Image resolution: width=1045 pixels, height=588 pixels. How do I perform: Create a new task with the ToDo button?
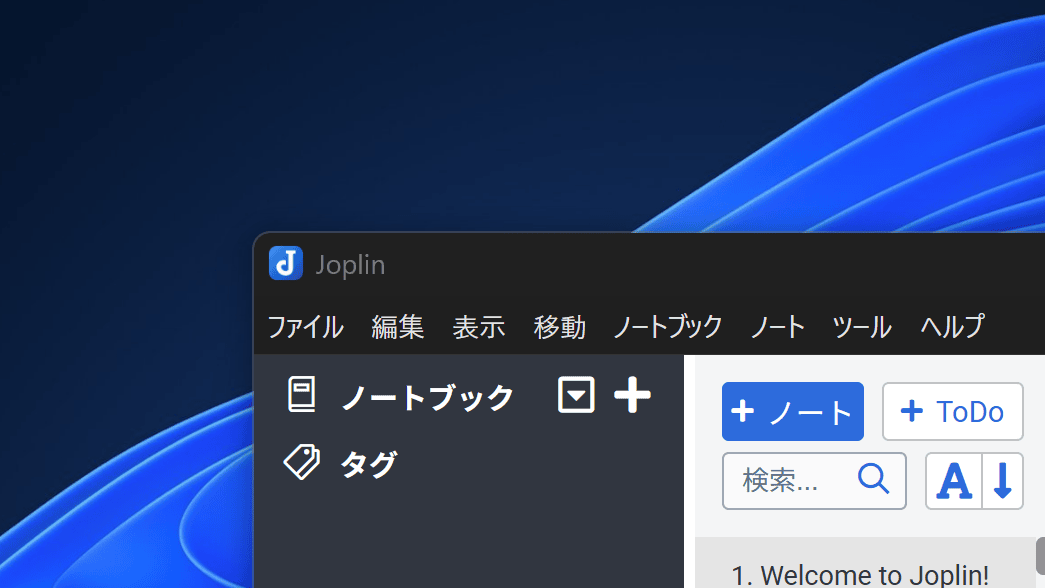click(952, 411)
